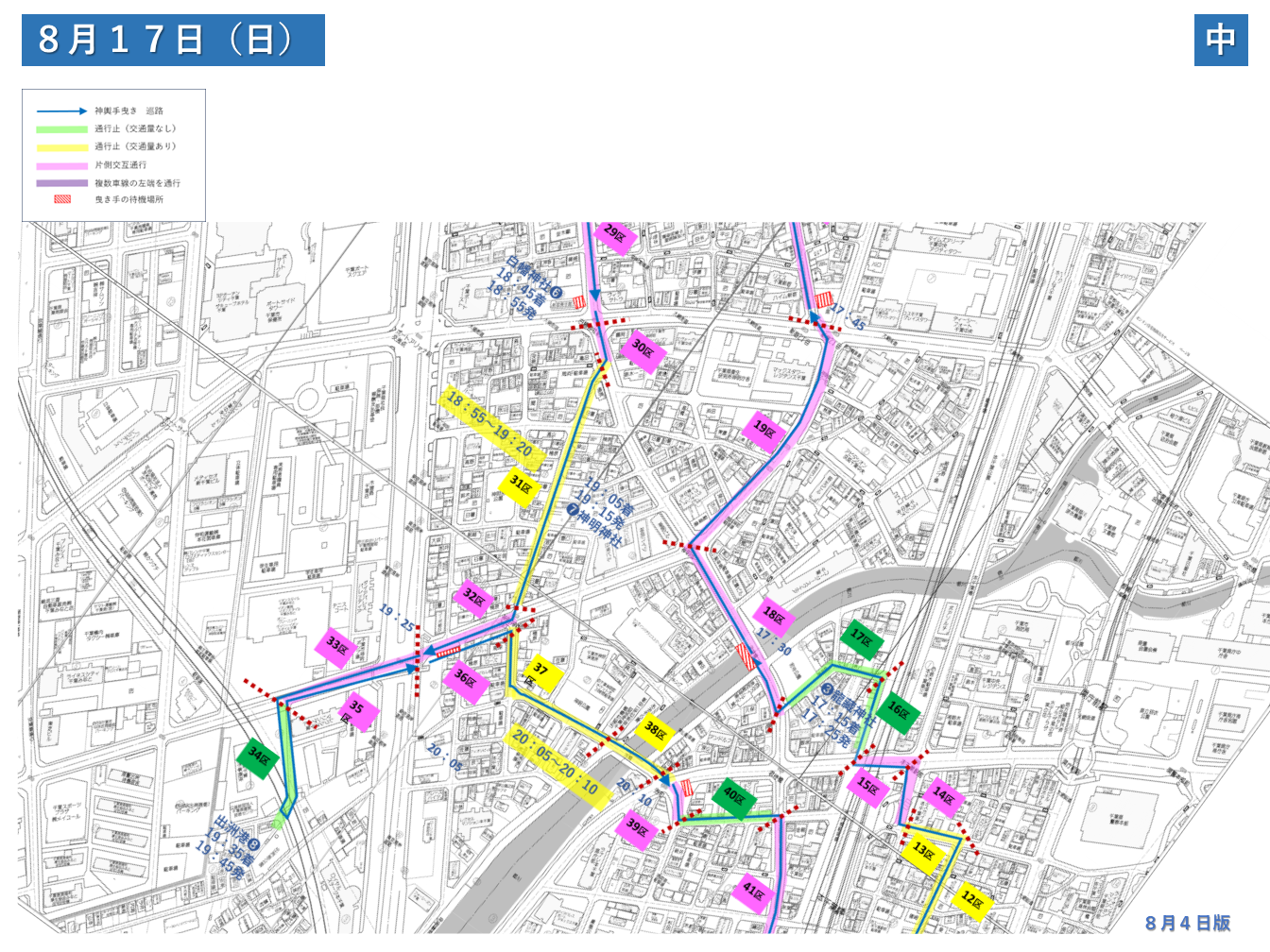The image size is (1270, 952).
Task: Click the red hatched waiting-area symbol in legend
Action: (61, 199)
